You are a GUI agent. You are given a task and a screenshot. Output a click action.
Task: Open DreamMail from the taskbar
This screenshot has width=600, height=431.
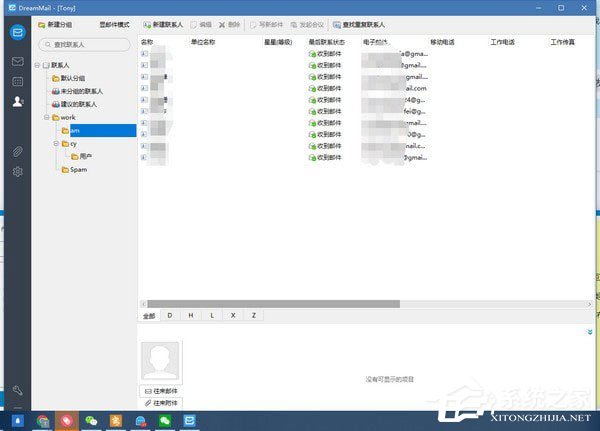click(x=189, y=421)
